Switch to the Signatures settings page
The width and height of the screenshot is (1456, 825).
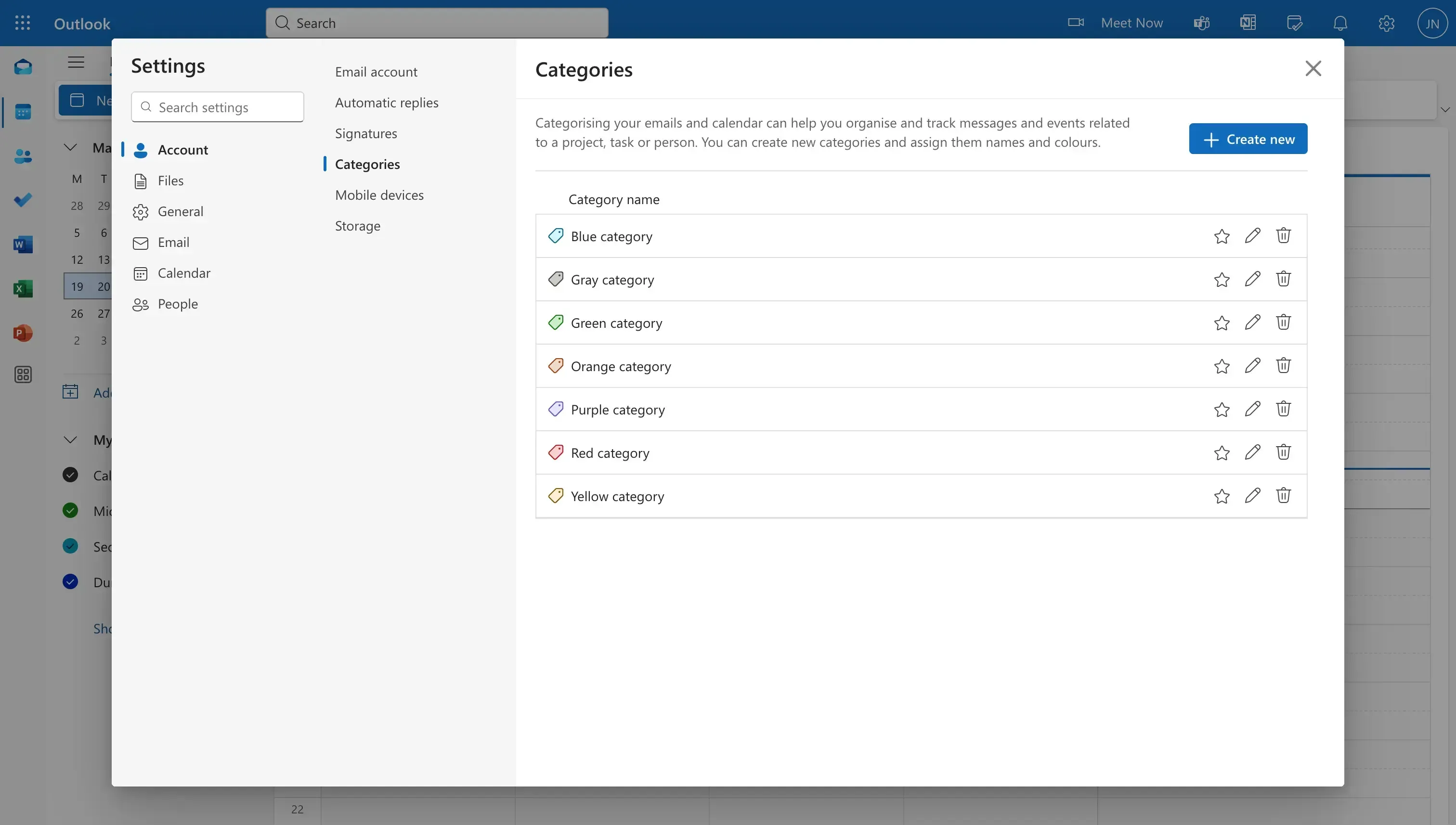[366, 133]
